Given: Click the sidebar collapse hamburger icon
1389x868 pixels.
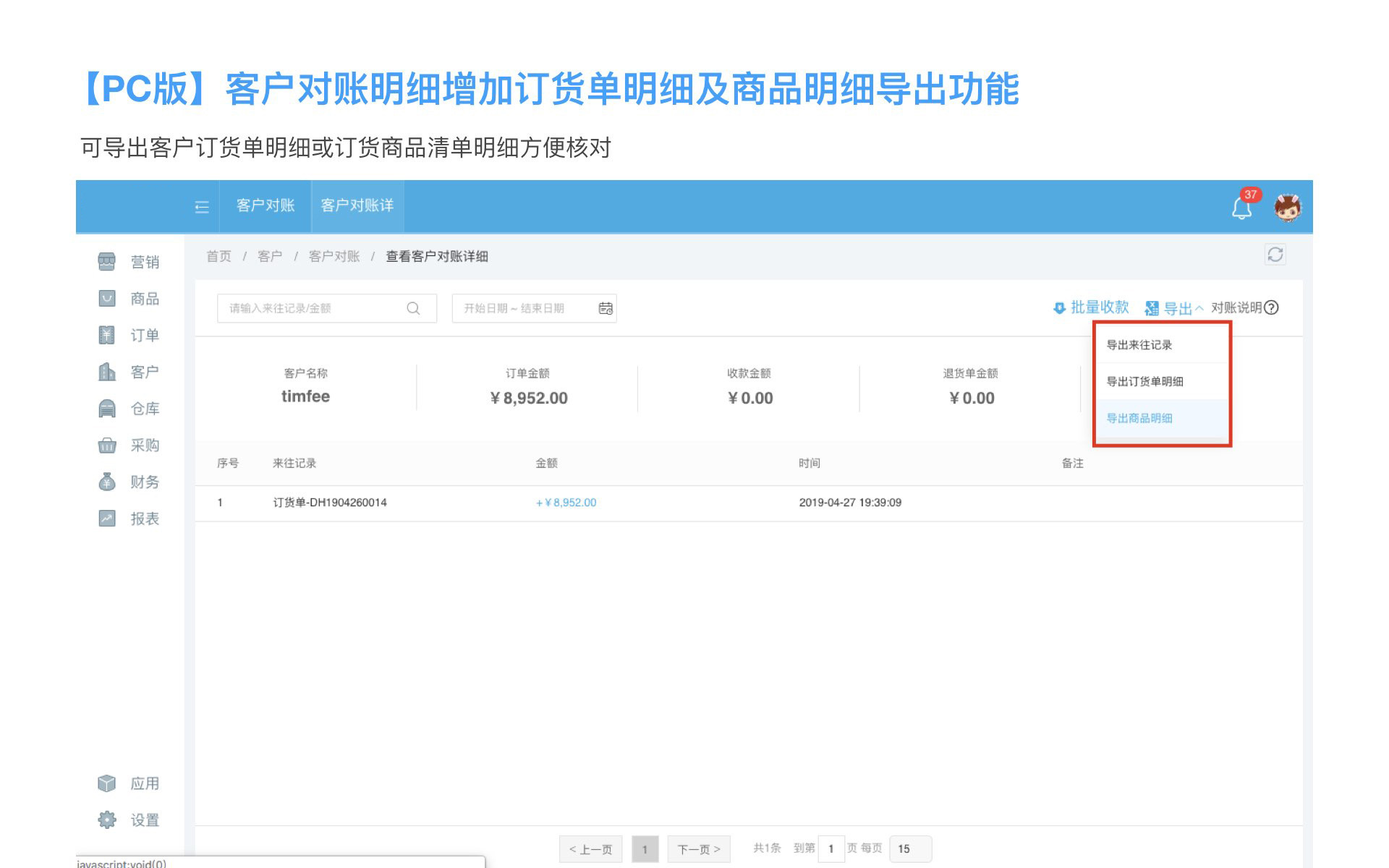Looking at the screenshot, I should (202, 208).
